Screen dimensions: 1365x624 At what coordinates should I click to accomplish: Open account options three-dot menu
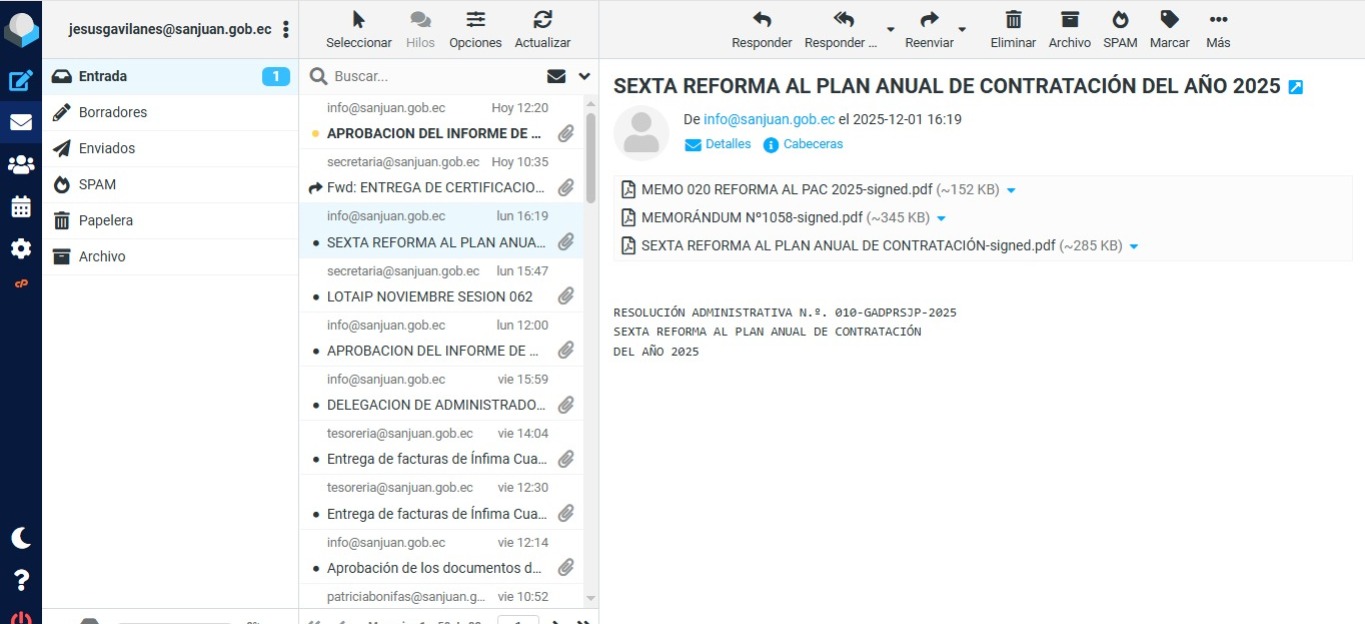pyautogui.click(x=286, y=29)
